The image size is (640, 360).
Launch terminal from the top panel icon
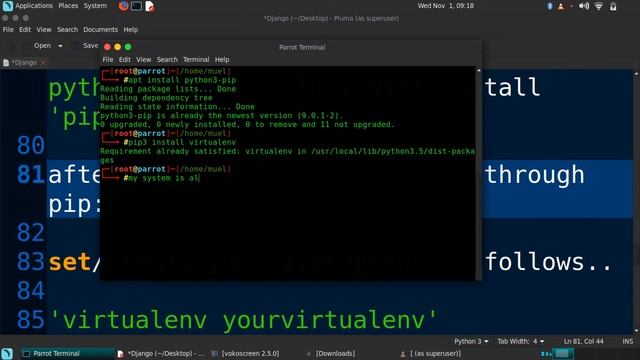(137, 6)
